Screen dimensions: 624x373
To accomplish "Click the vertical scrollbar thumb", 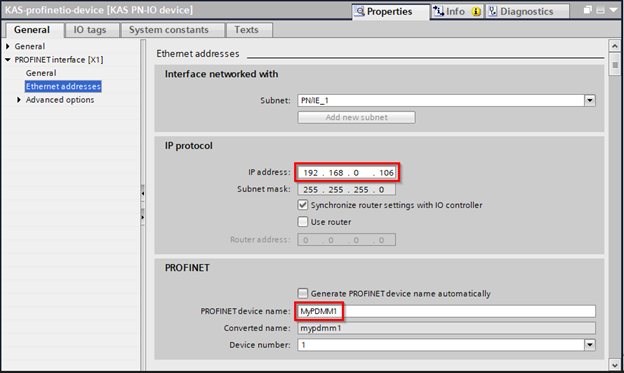I will [615, 64].
